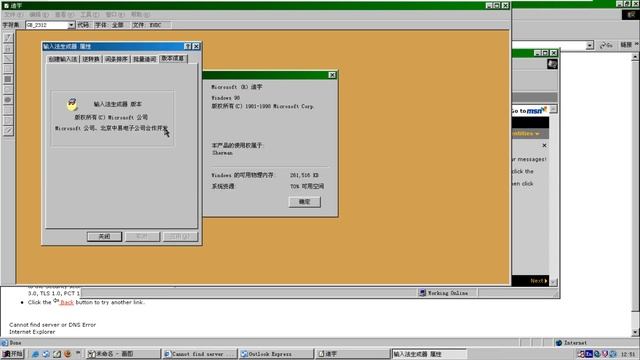Open the 帮助 menu in 造字
This screenshot has height=360, width=640.
(140, 15)
